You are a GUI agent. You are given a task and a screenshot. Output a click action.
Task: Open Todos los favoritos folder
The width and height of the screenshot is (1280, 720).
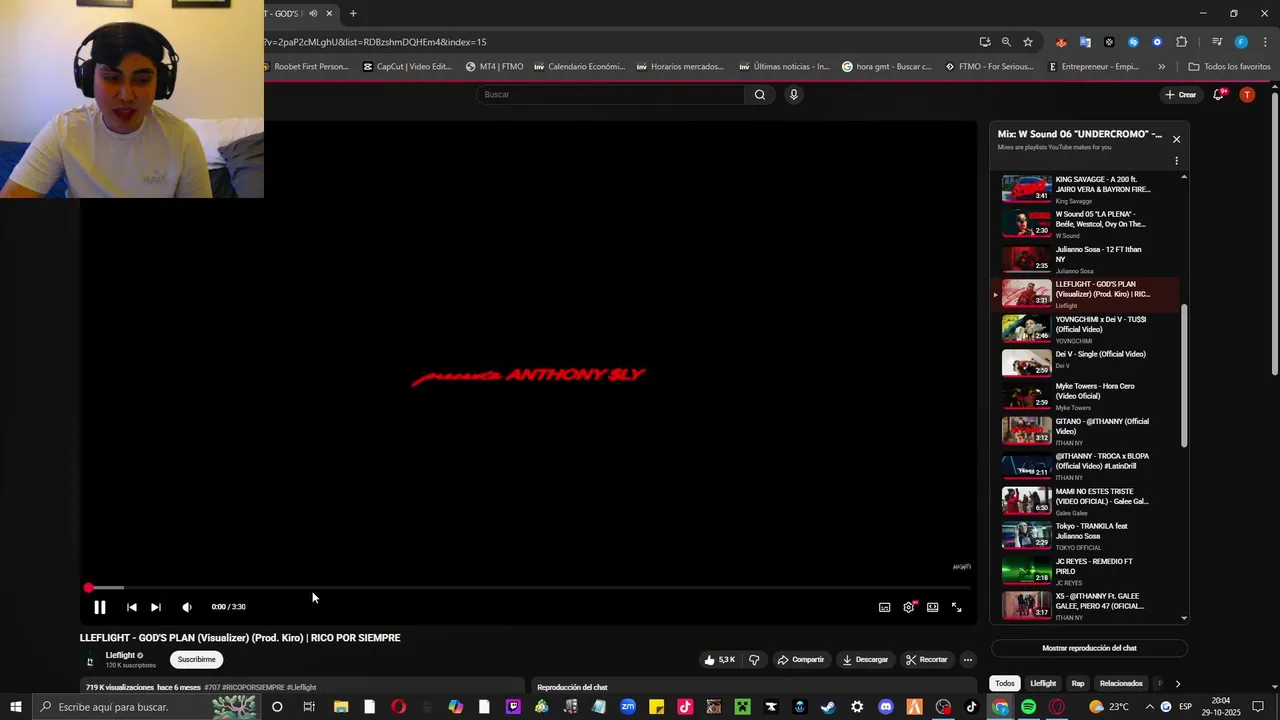[x=1229, y=67]
